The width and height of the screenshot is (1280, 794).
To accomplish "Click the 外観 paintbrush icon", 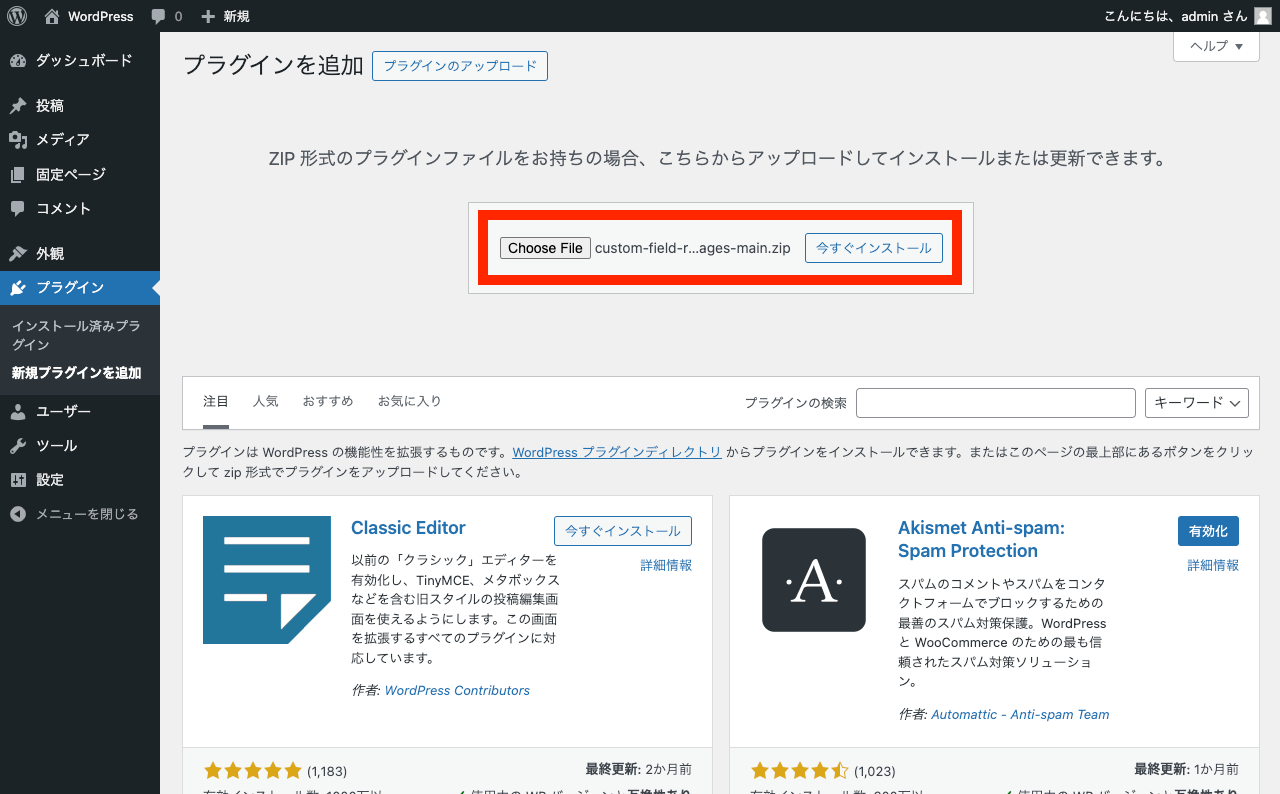I will click(x=18, y=254).
